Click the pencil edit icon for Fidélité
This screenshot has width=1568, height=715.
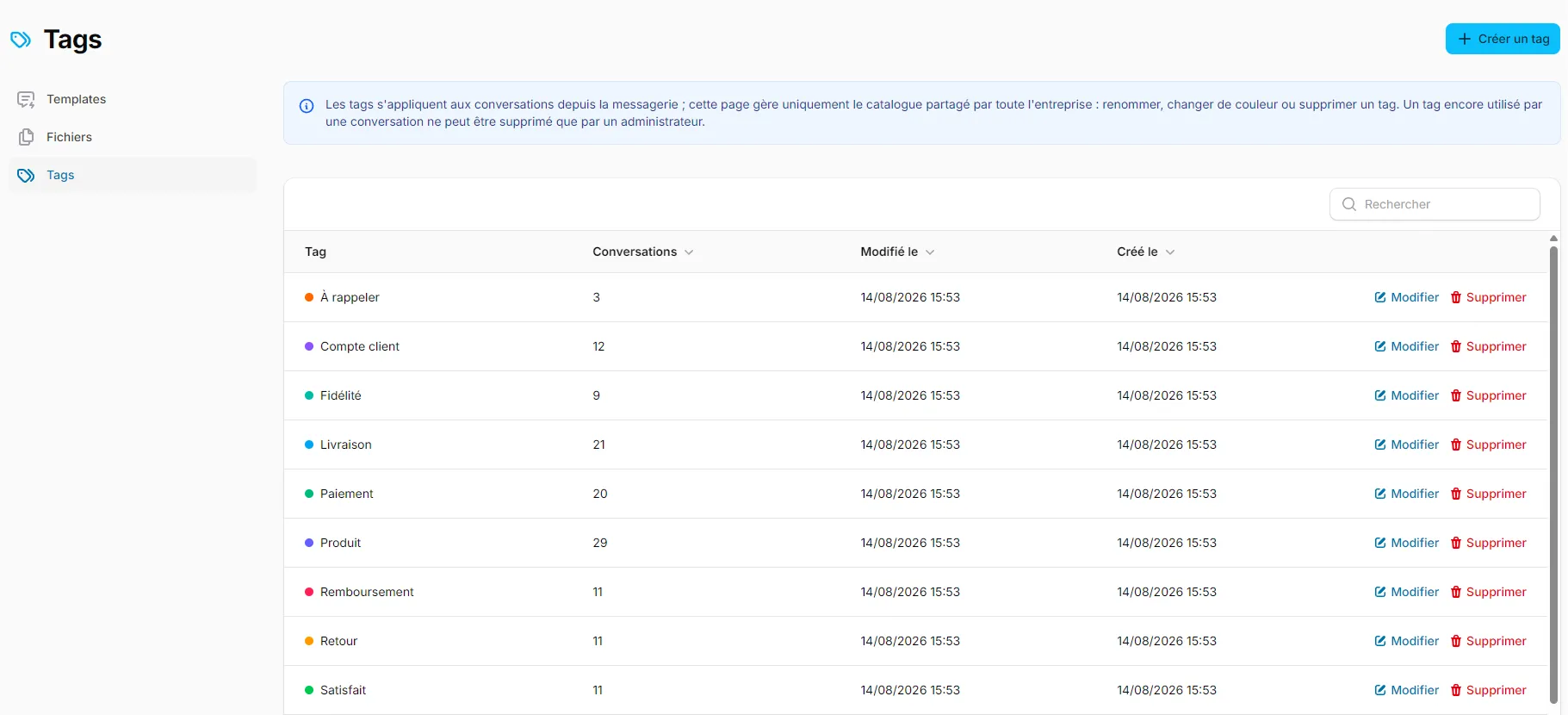[x=1380, y=395]
